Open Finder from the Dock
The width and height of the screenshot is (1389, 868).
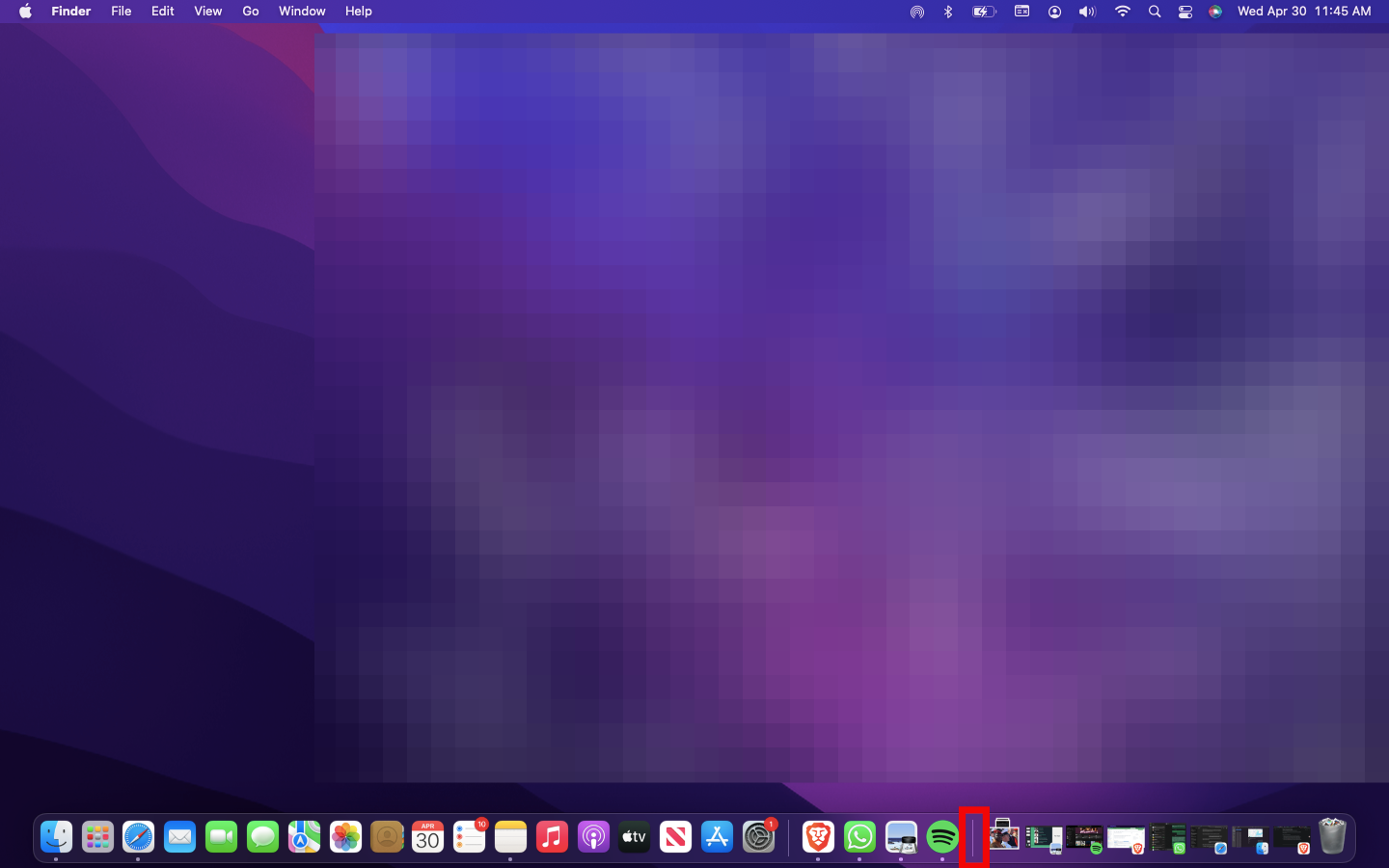56,836
